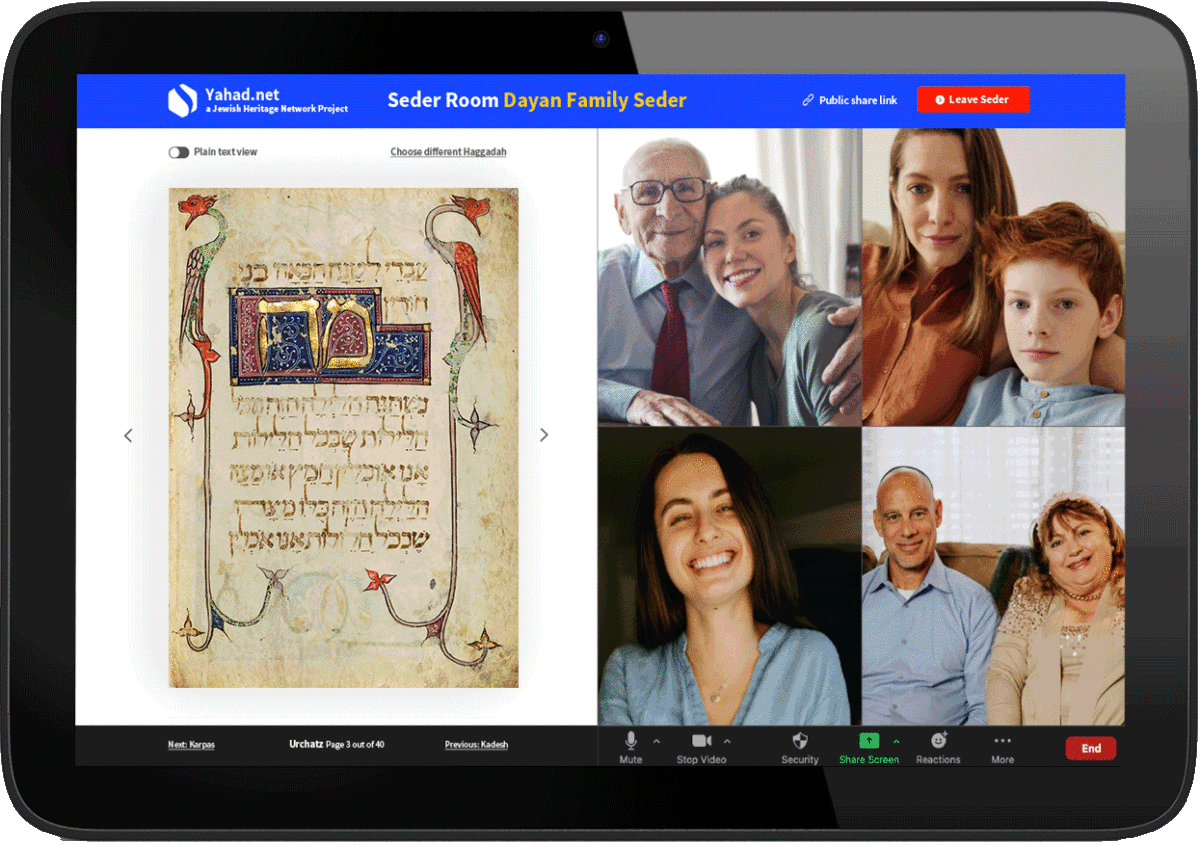Viewport: 1200px width, 845px height.
Task: Mute the microphone
Action: 631,746
